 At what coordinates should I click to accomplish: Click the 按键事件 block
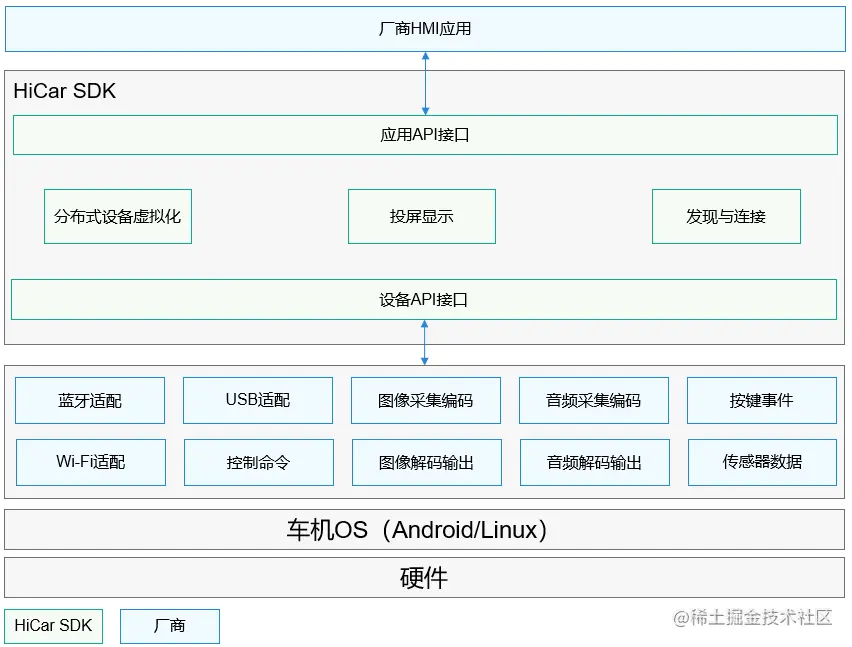(762, 400)
